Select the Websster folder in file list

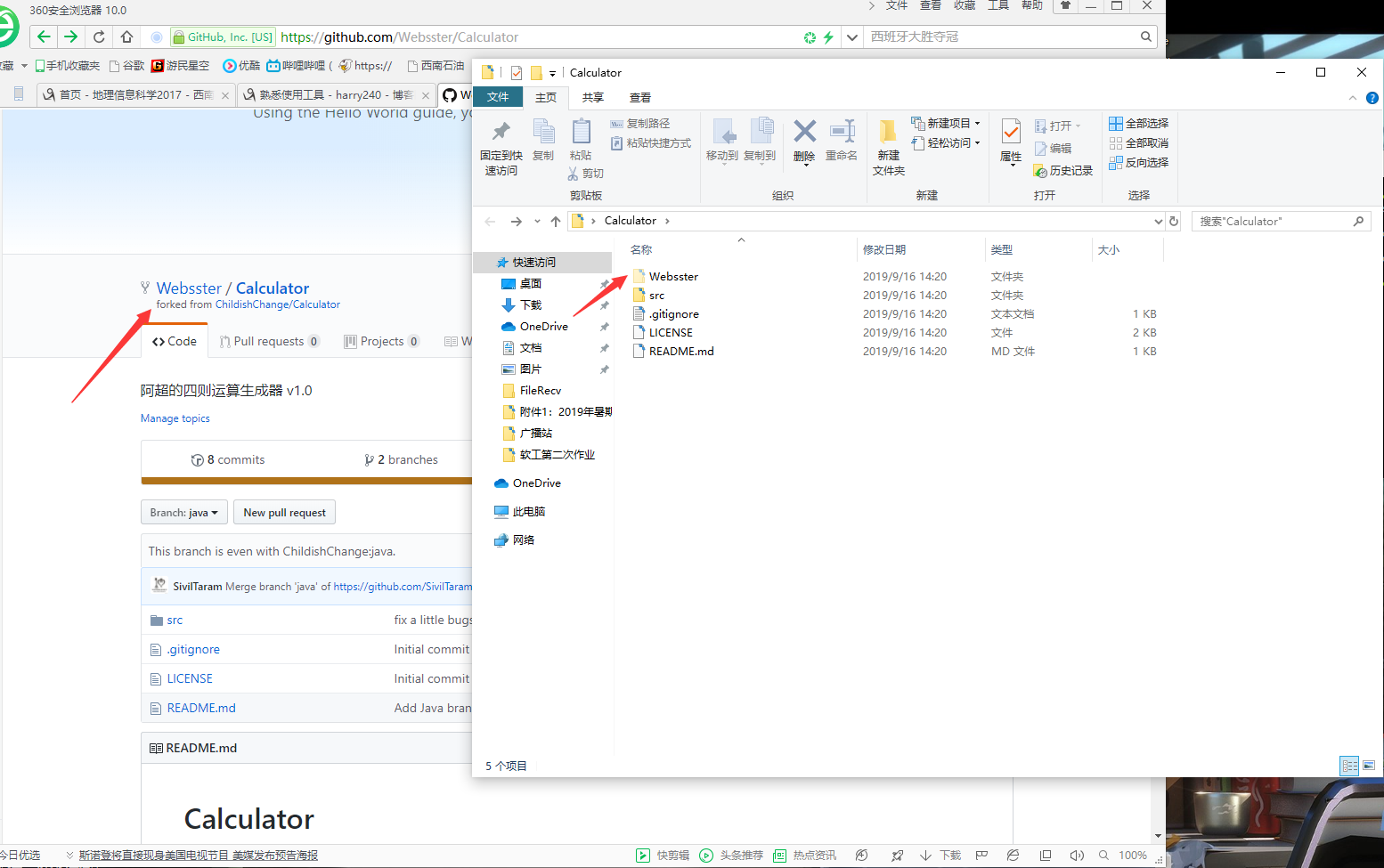673,277
